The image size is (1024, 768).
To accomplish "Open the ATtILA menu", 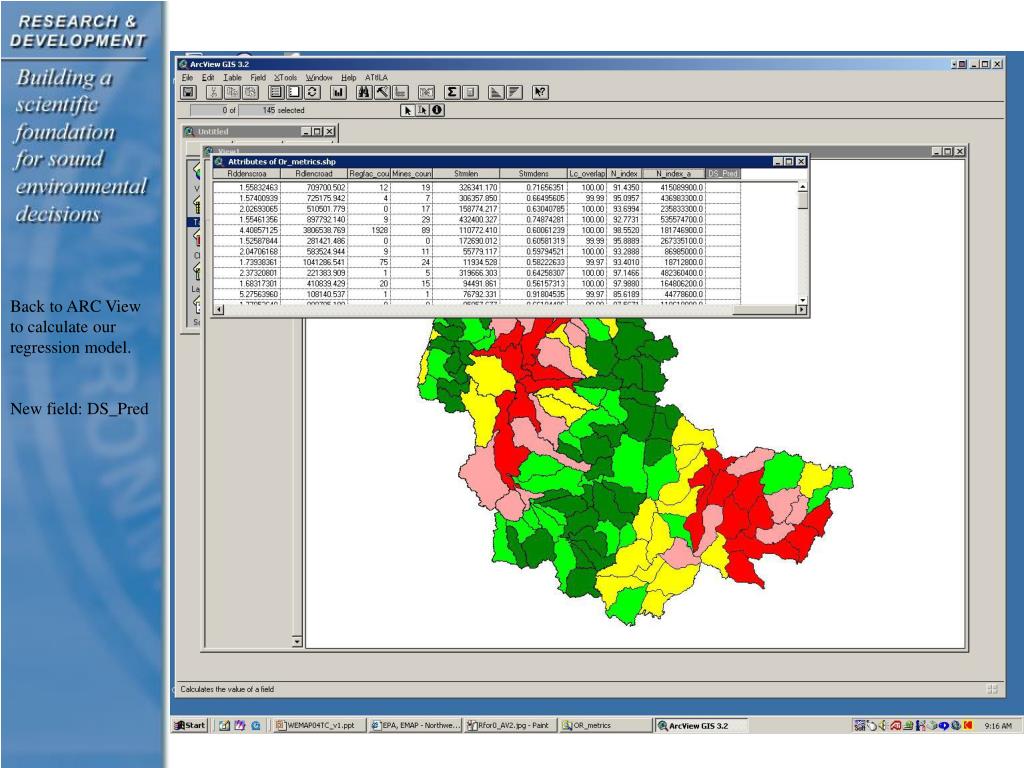I will [376, 77].
